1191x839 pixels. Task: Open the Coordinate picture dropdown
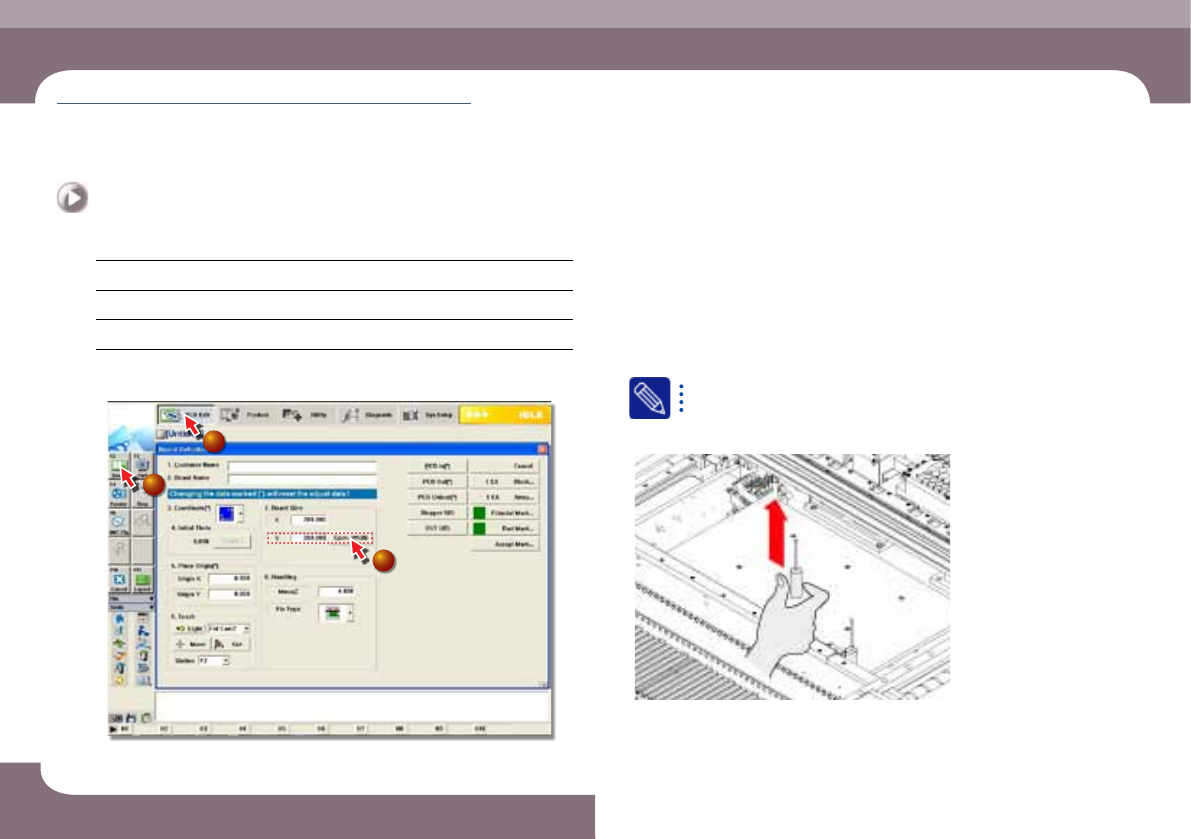click(241, 514)
